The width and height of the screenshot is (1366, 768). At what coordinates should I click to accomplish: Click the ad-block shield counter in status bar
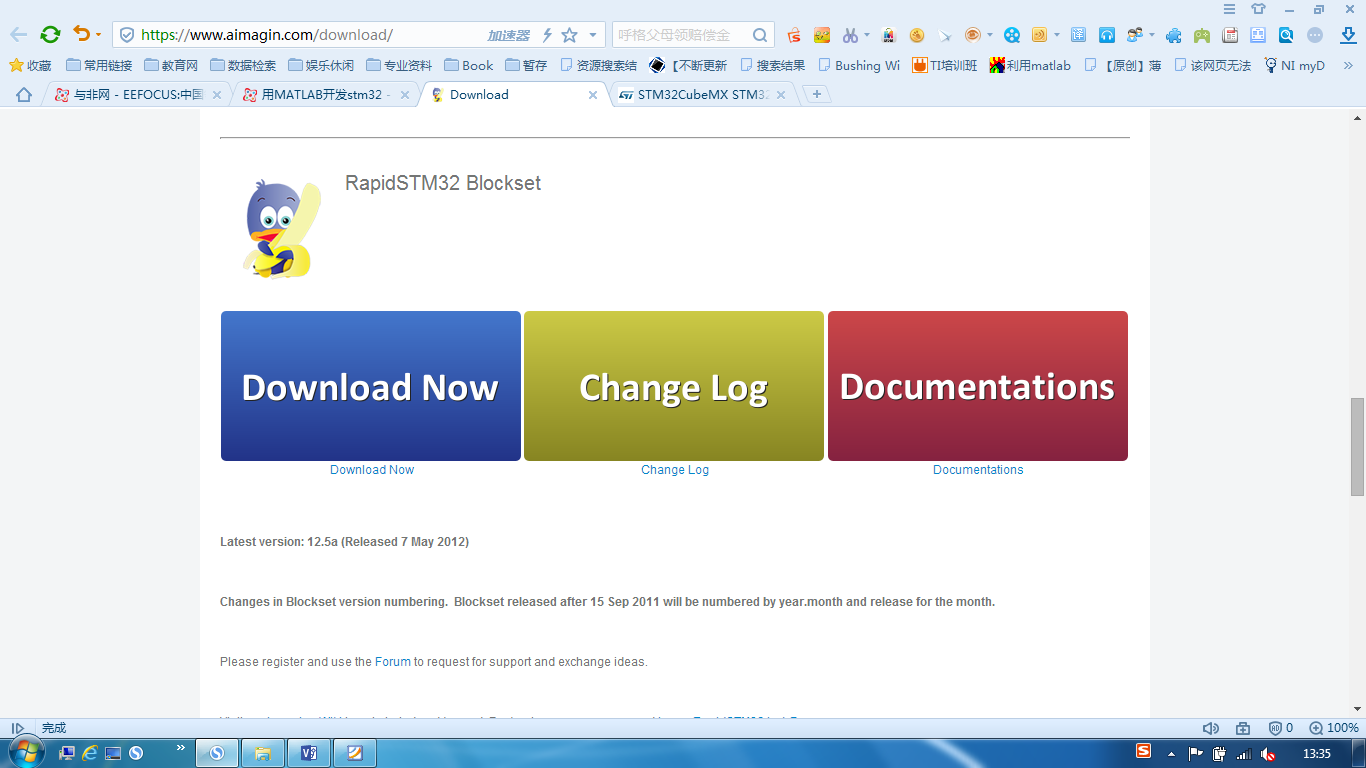tap(1281, 728)
